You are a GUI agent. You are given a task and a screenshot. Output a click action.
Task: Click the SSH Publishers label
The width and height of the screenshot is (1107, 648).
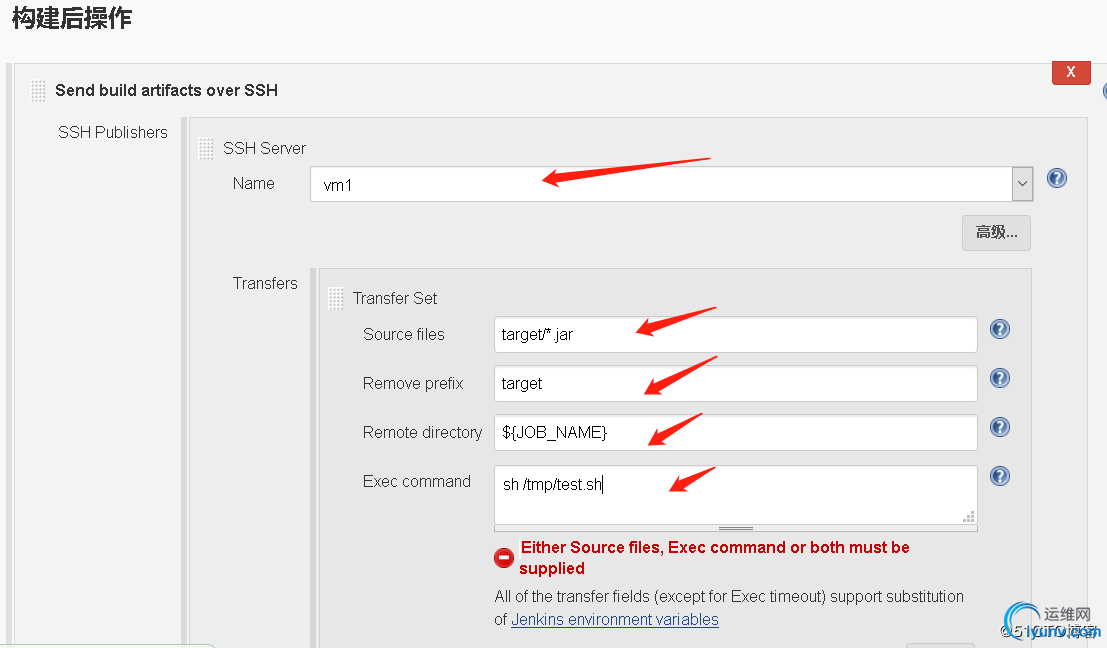(x=113, y=132)
